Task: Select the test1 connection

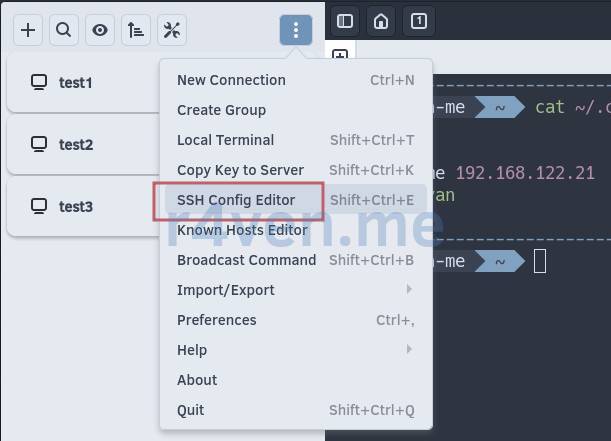Action: pos(76,83)
